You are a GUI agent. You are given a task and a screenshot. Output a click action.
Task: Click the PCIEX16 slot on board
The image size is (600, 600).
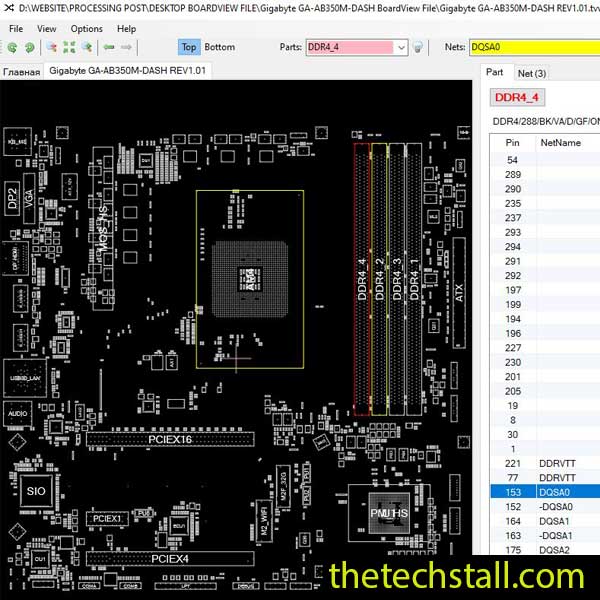coord(170,439)
